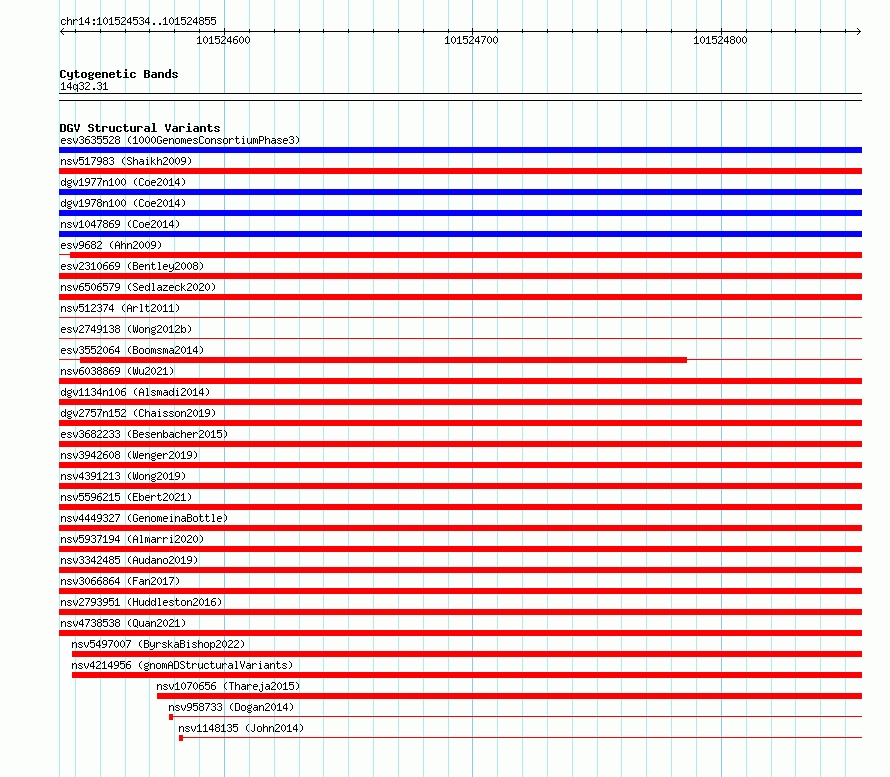The image size is (890, 777).
Task: Click the 101524800 ruler position label
Action: point(720,40)
